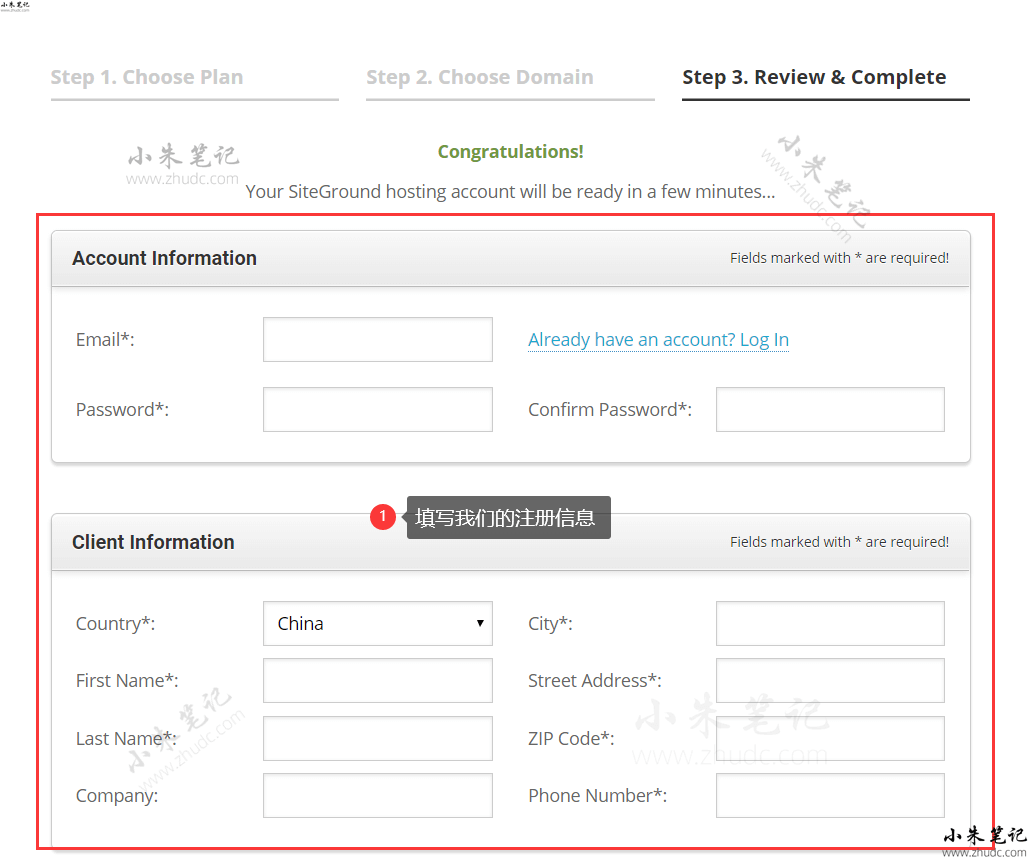Click into the Email field
This screenshot has width=1029, height=861.
[x=377, y=340]
